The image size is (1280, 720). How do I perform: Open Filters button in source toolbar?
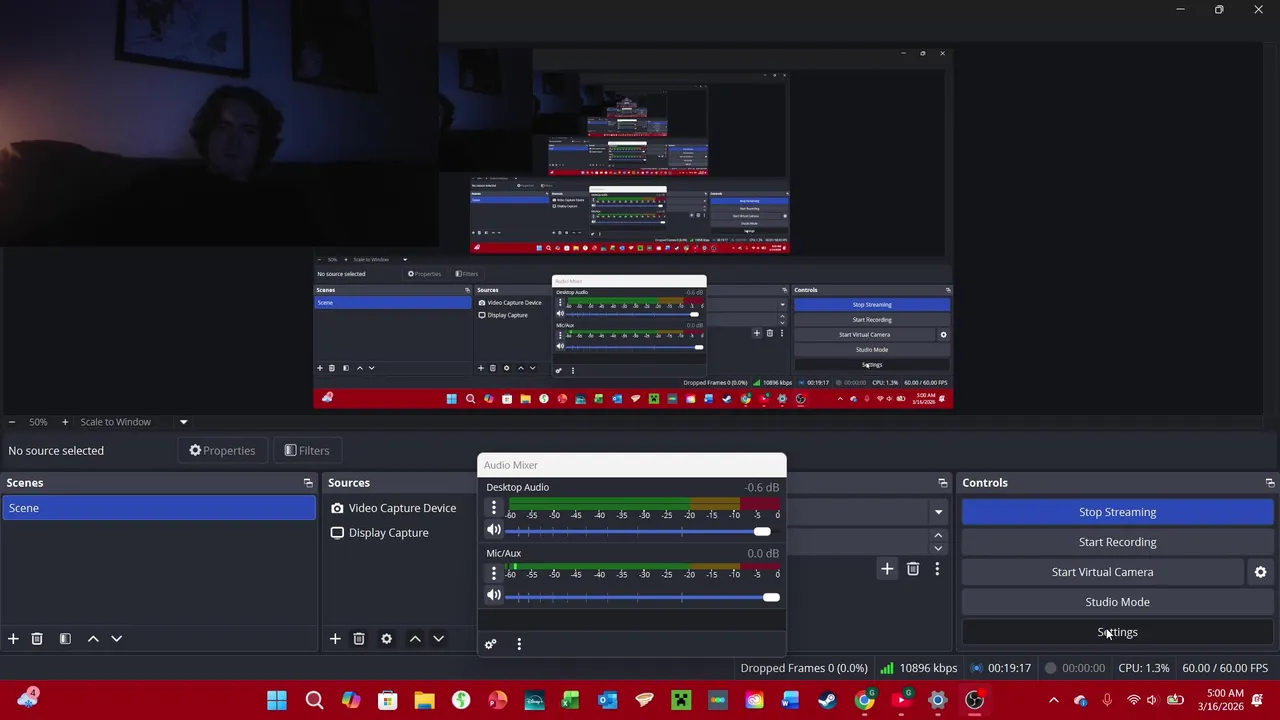coord(306,451)
